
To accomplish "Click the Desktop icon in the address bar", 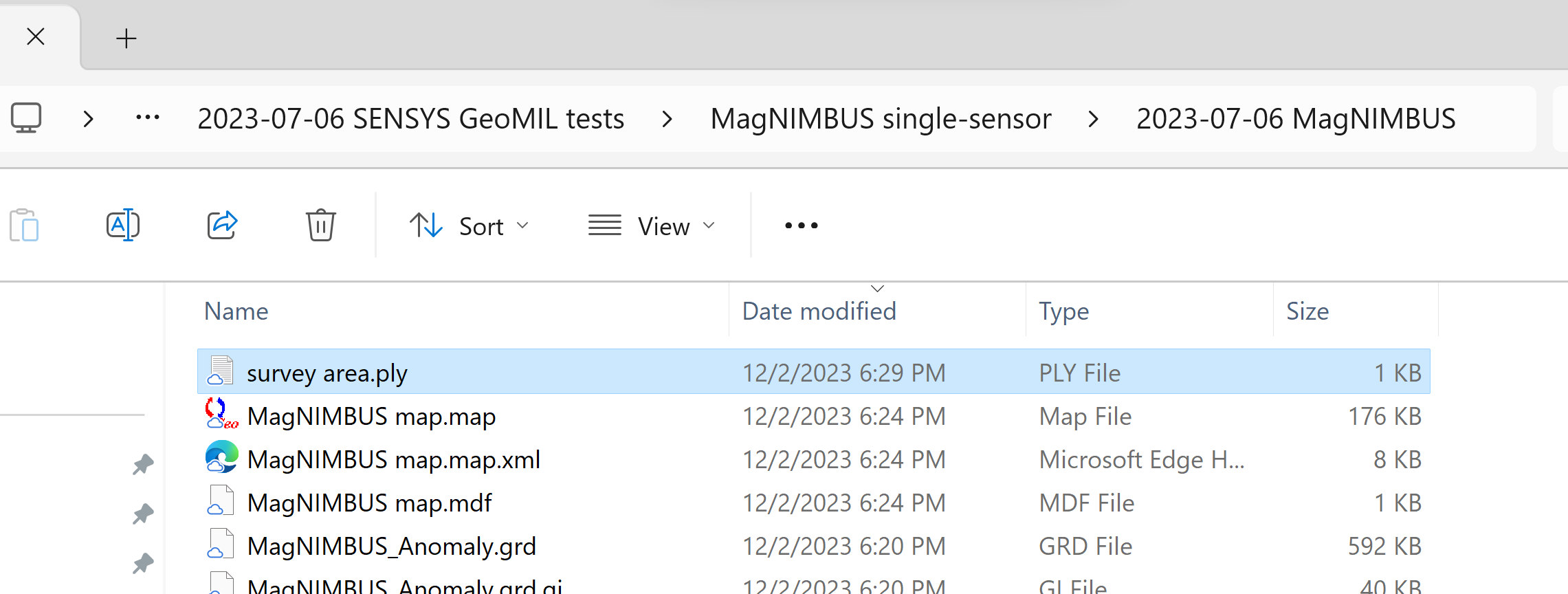I will [26, 118].
